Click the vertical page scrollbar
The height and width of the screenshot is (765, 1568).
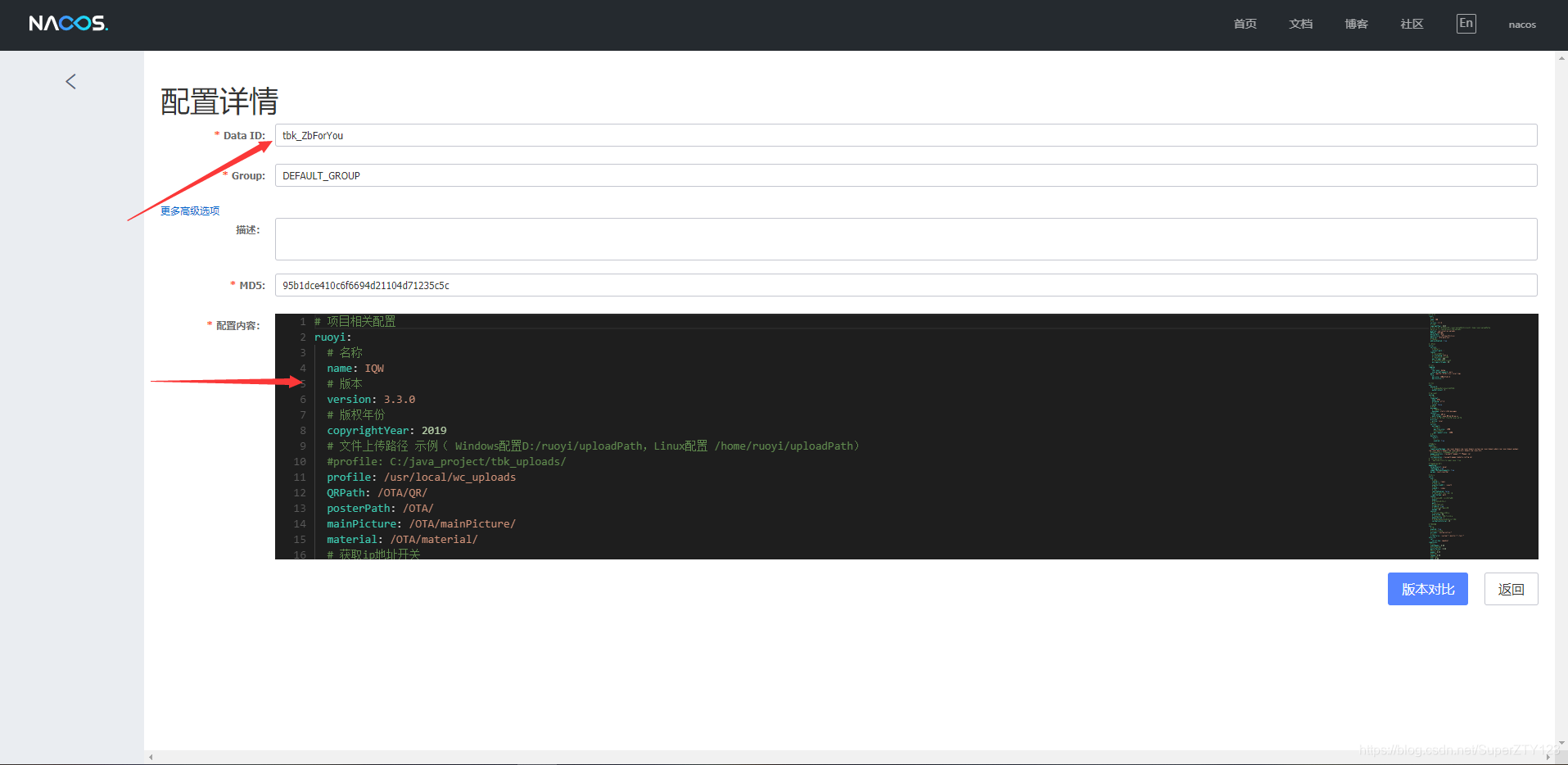(1561, 401)
